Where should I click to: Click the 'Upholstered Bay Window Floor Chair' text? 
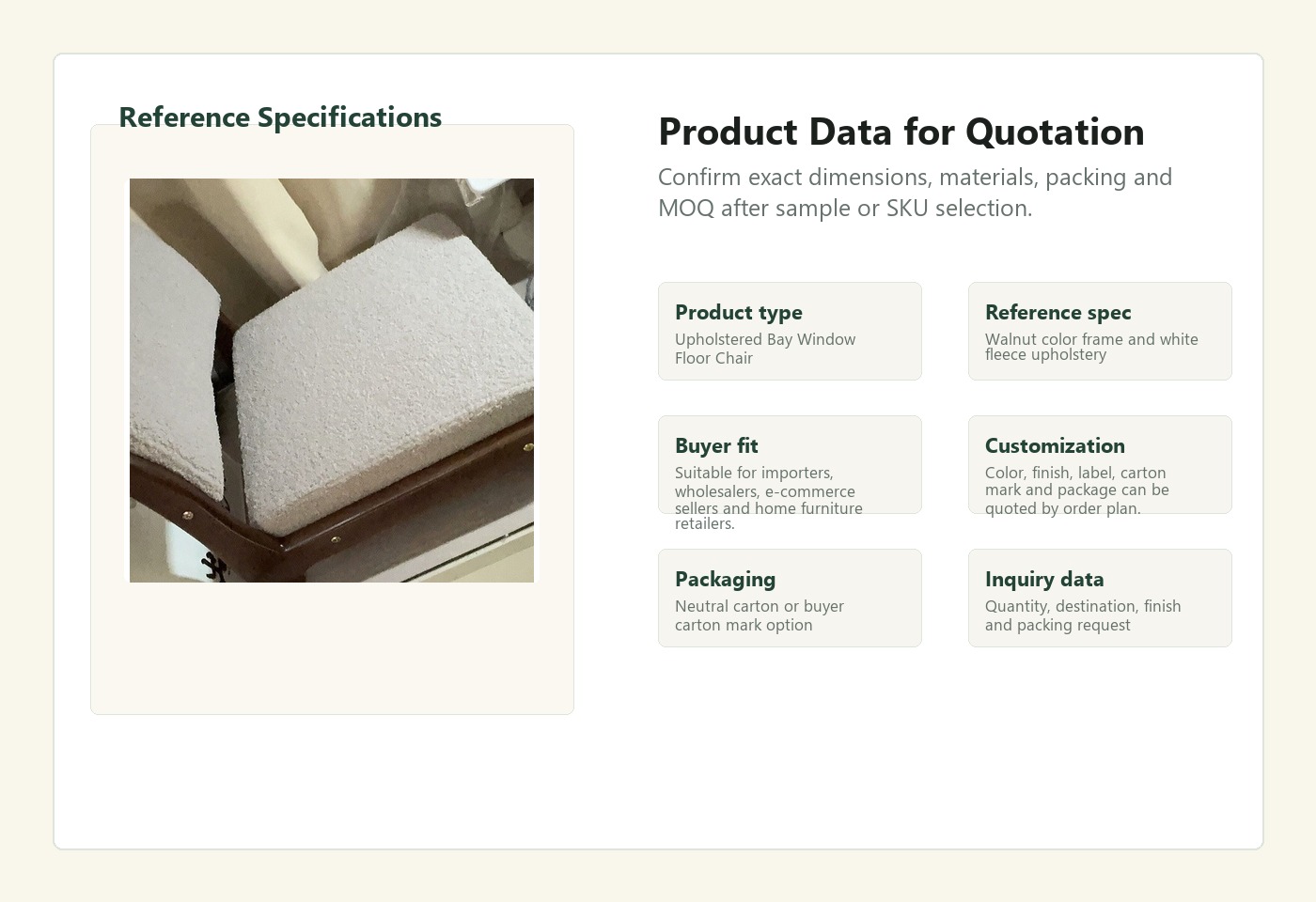[765, 349]
